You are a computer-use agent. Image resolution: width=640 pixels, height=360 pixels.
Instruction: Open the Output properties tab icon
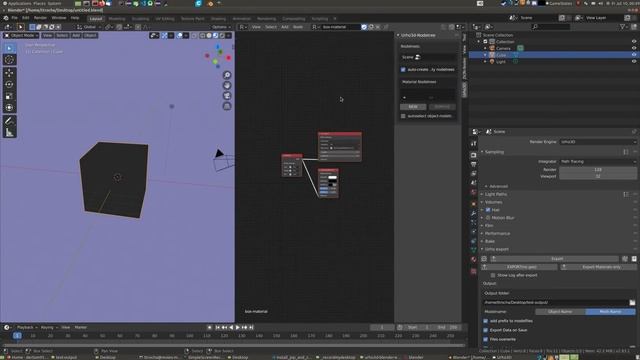click(473, 164)
